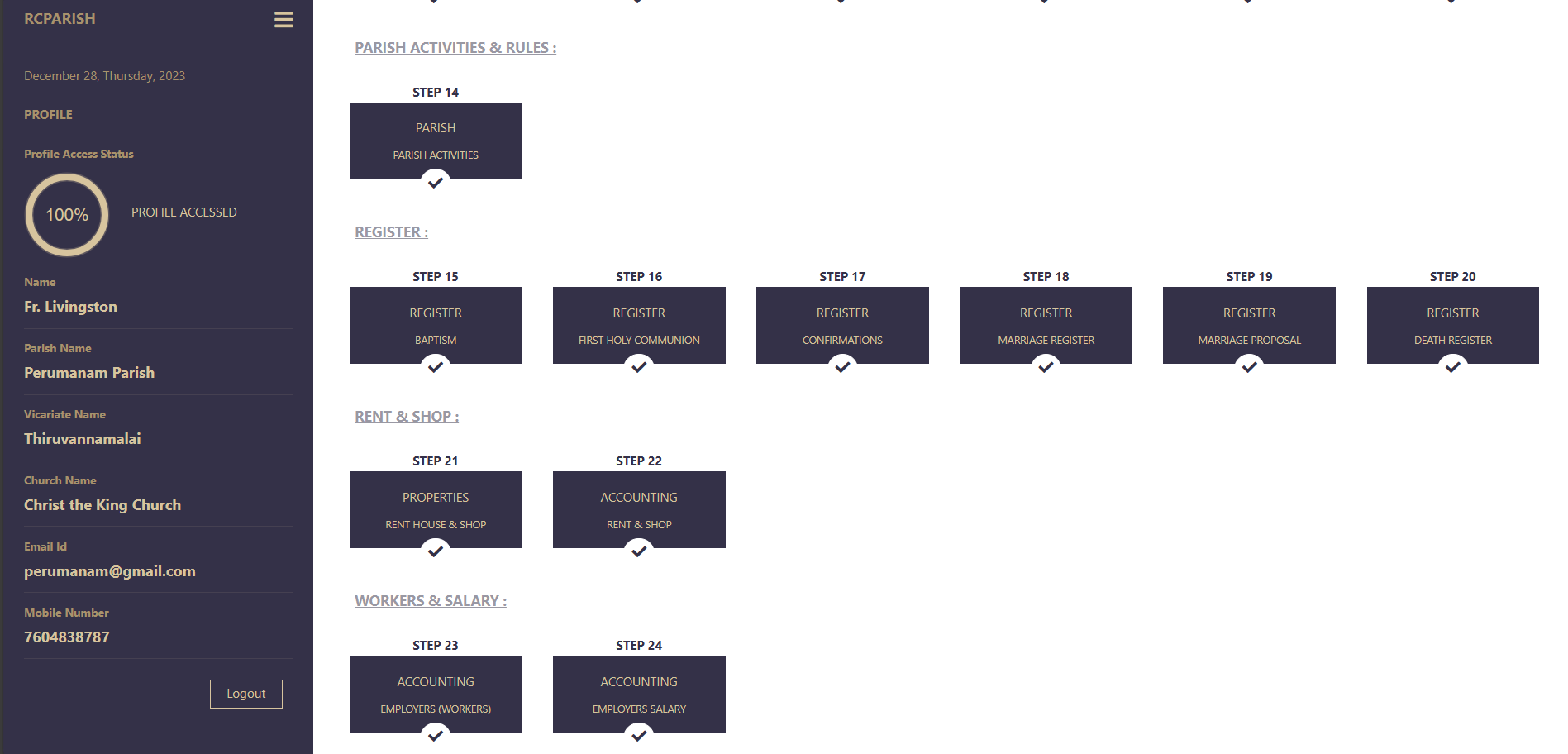Toggle the hamburger menu in sidebar header
The image size is (1568, 754).
[284, 20]
